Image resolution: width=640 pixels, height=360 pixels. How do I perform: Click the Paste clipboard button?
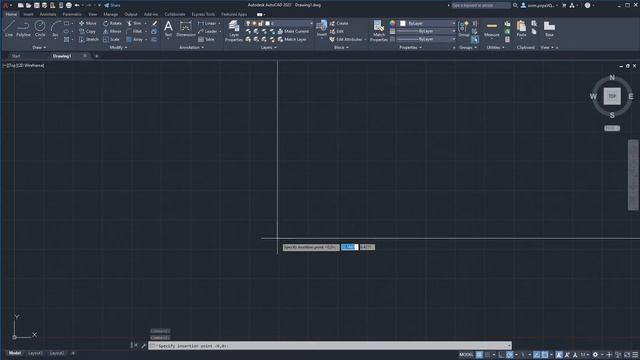pos(521,29)
